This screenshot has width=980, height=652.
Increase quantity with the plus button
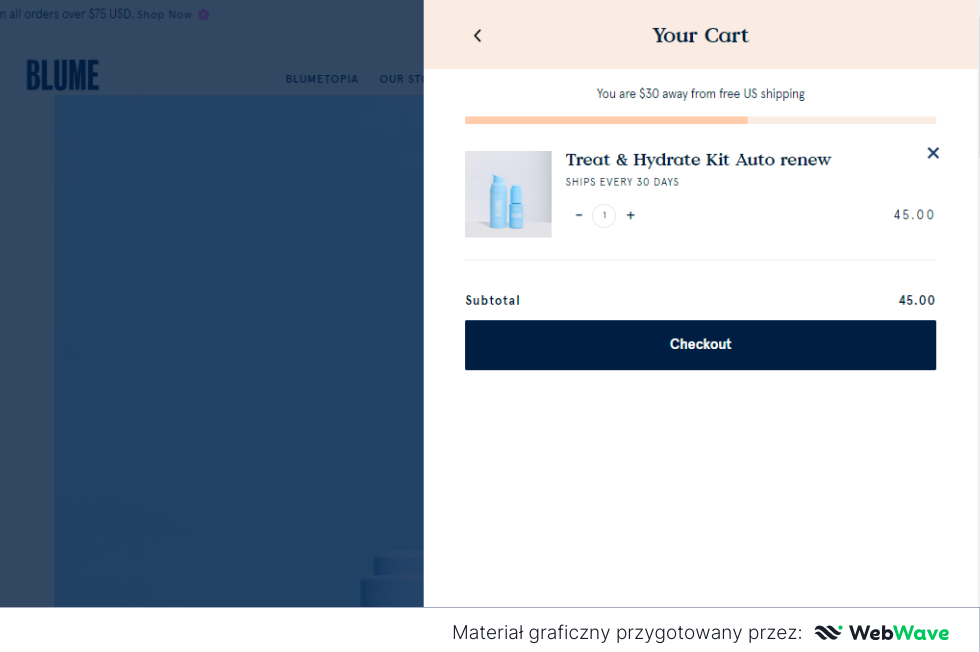pos(630,215)
